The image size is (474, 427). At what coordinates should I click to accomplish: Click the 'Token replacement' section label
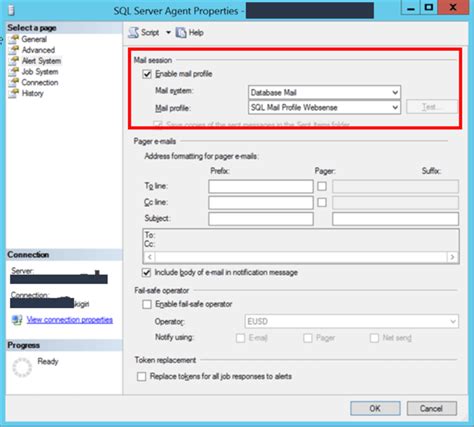pos(165,360)
